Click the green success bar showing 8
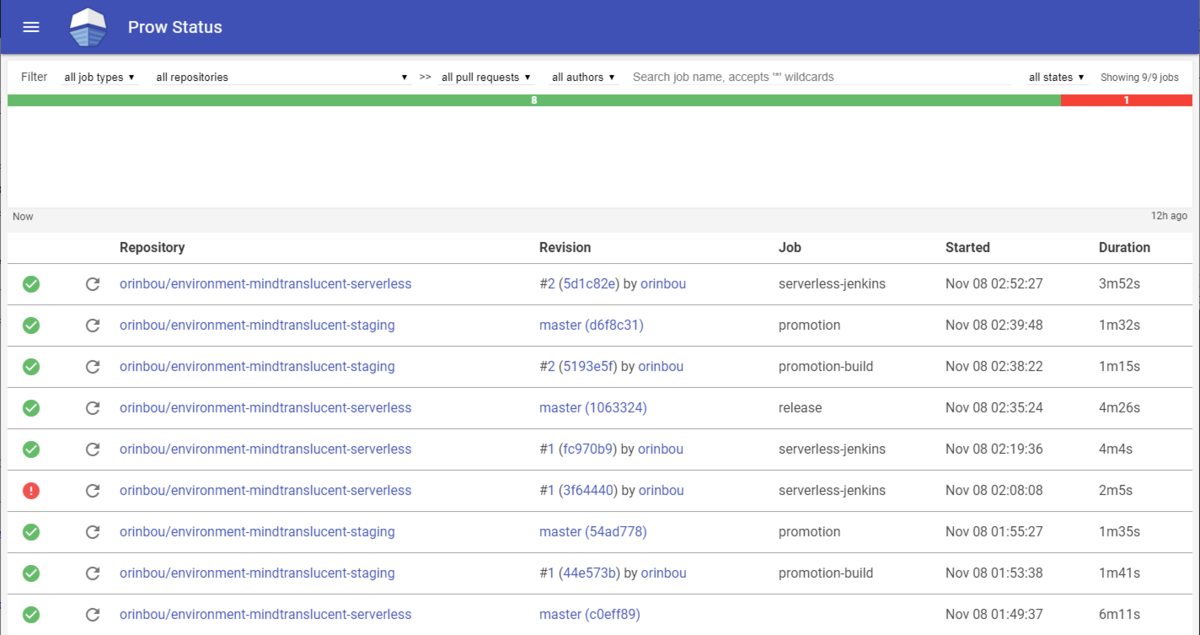 point(534,100)
